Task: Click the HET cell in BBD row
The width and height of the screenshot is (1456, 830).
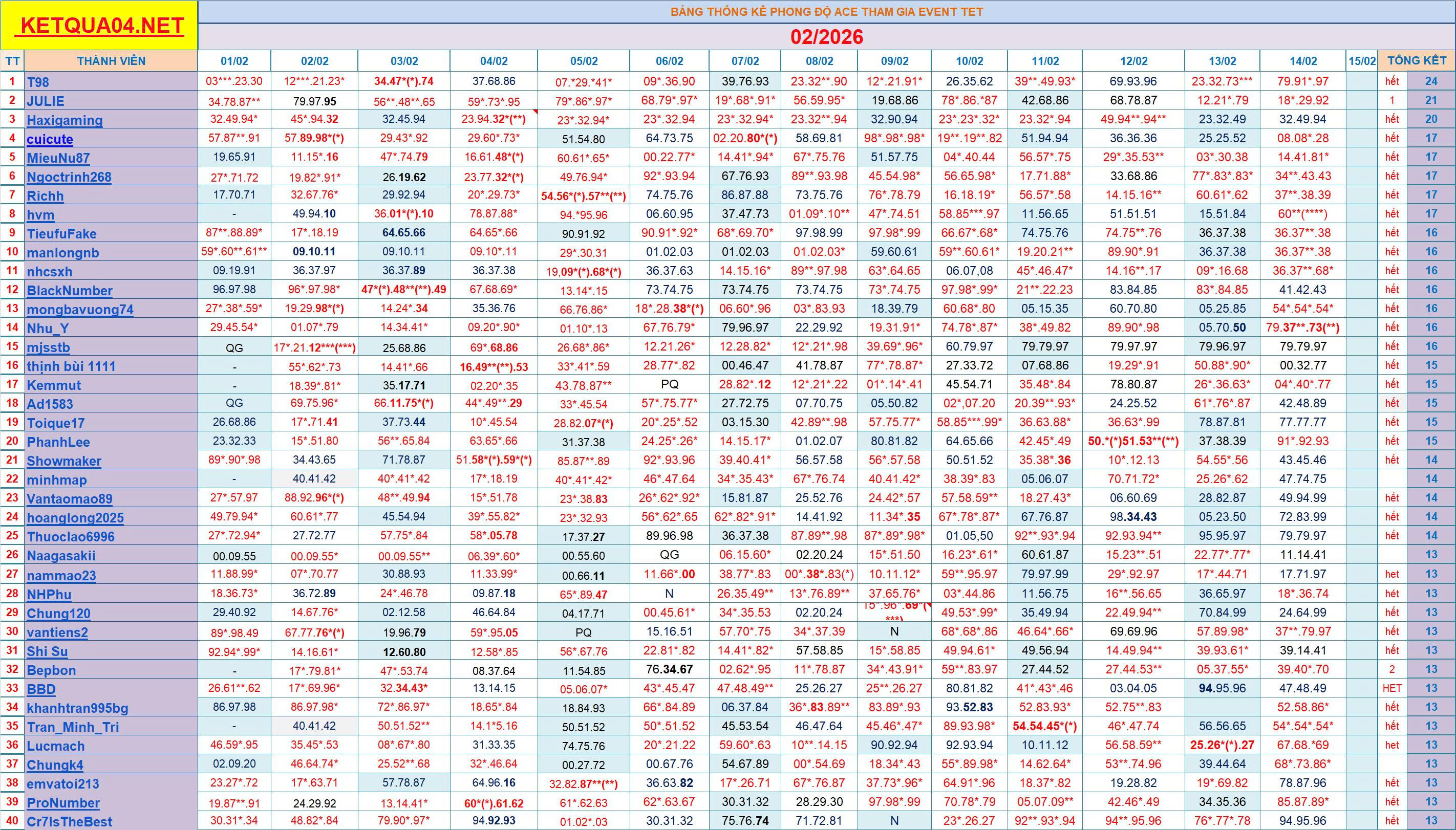Action: 1391,688
